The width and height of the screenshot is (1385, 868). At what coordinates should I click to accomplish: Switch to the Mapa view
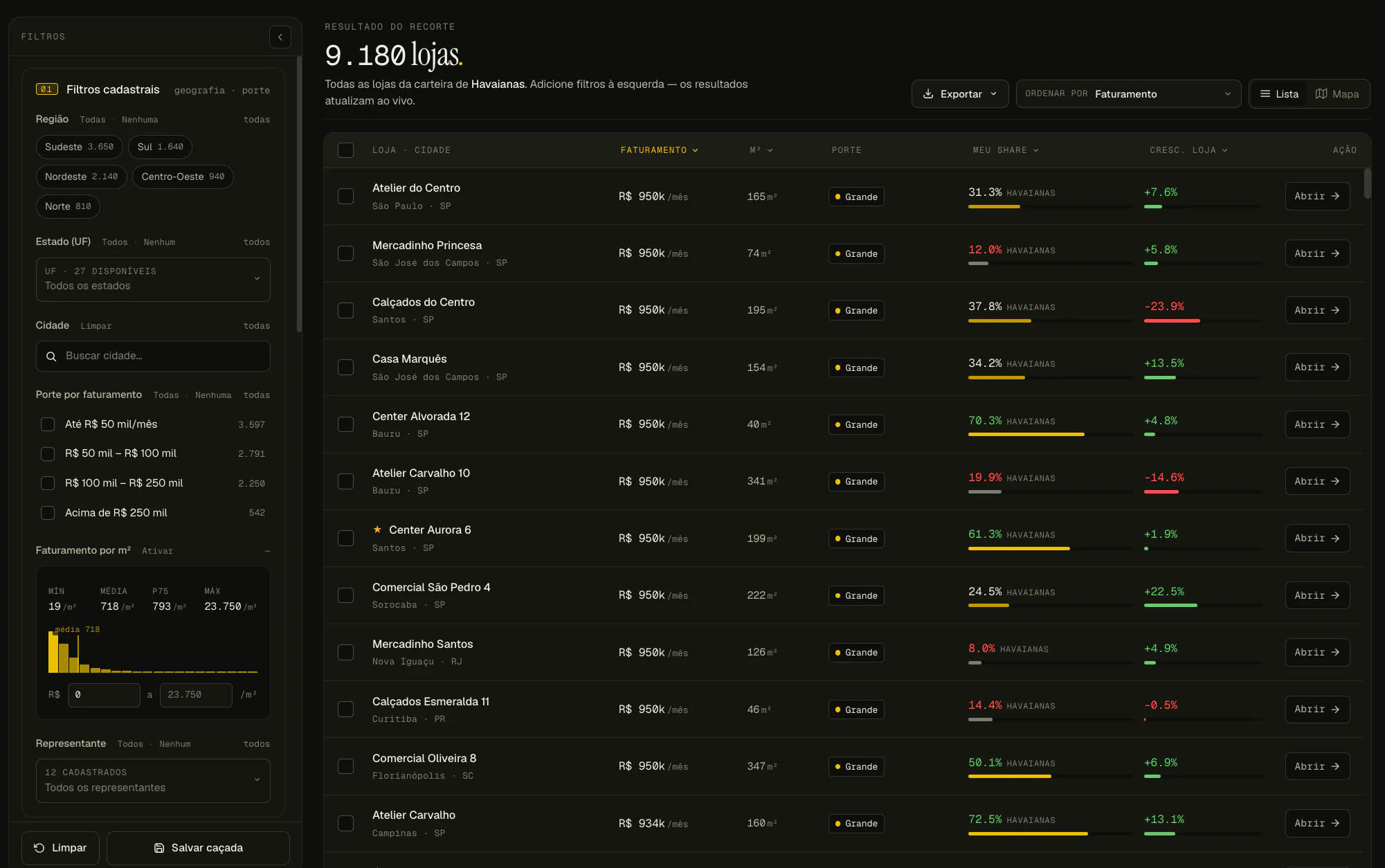(x=1337, y=93)
